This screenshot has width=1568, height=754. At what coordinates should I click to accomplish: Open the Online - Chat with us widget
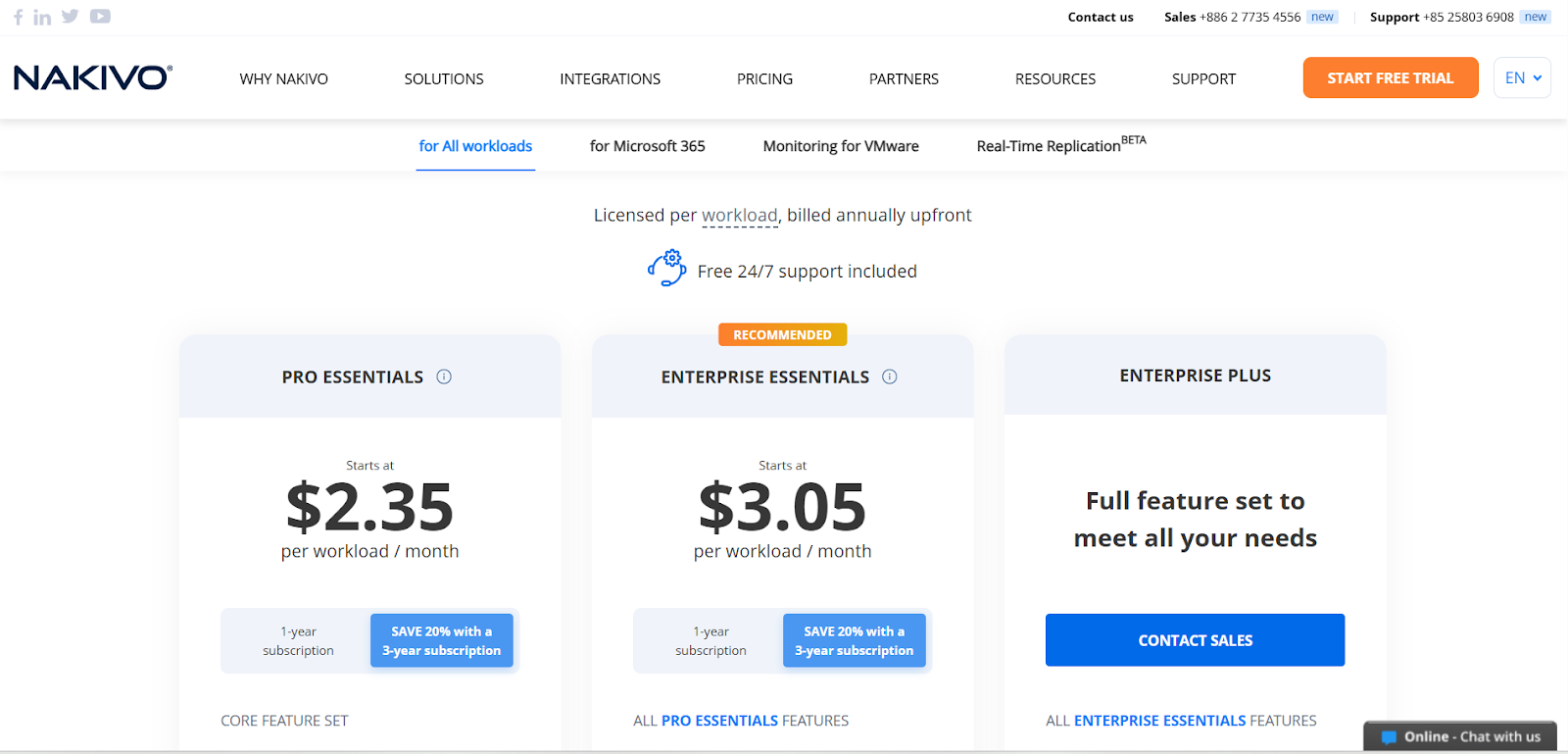point(1460,736)
